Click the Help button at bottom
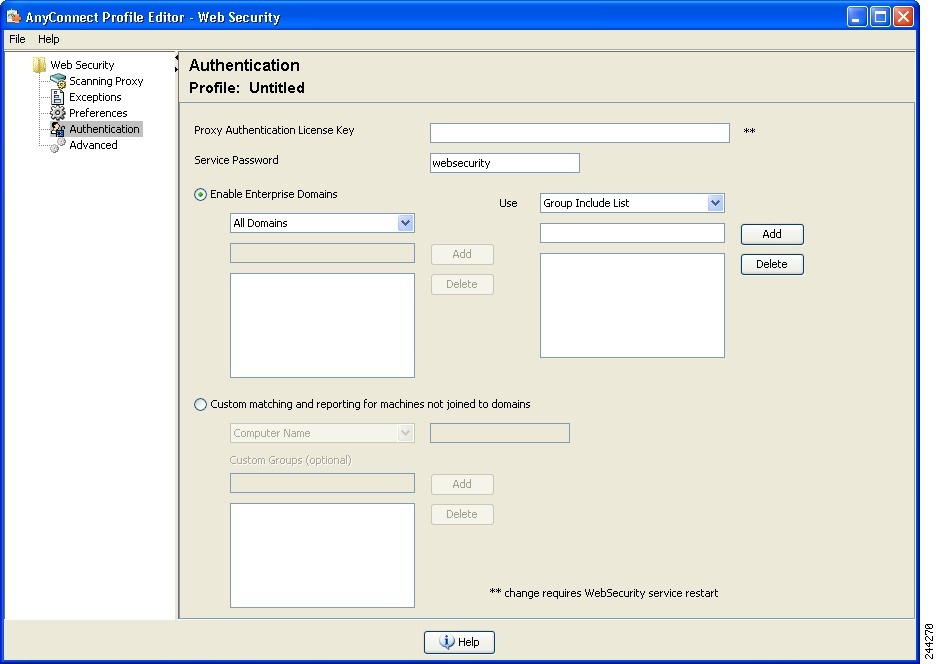Viewport: 937px width, 664px height. pyautogui.click(x=460, y=642)
